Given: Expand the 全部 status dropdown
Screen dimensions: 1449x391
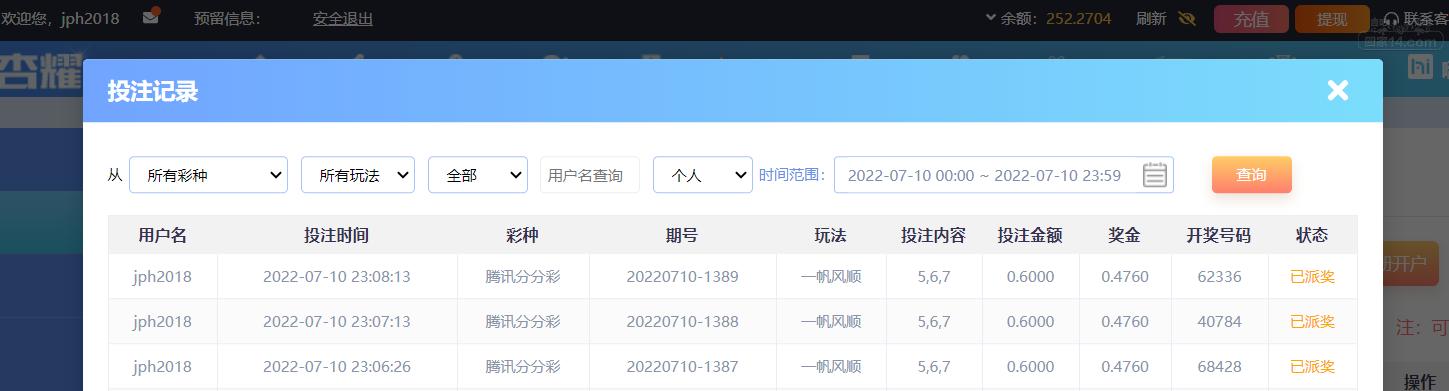Looking at the screenshot, I should (x=478, y=174).
